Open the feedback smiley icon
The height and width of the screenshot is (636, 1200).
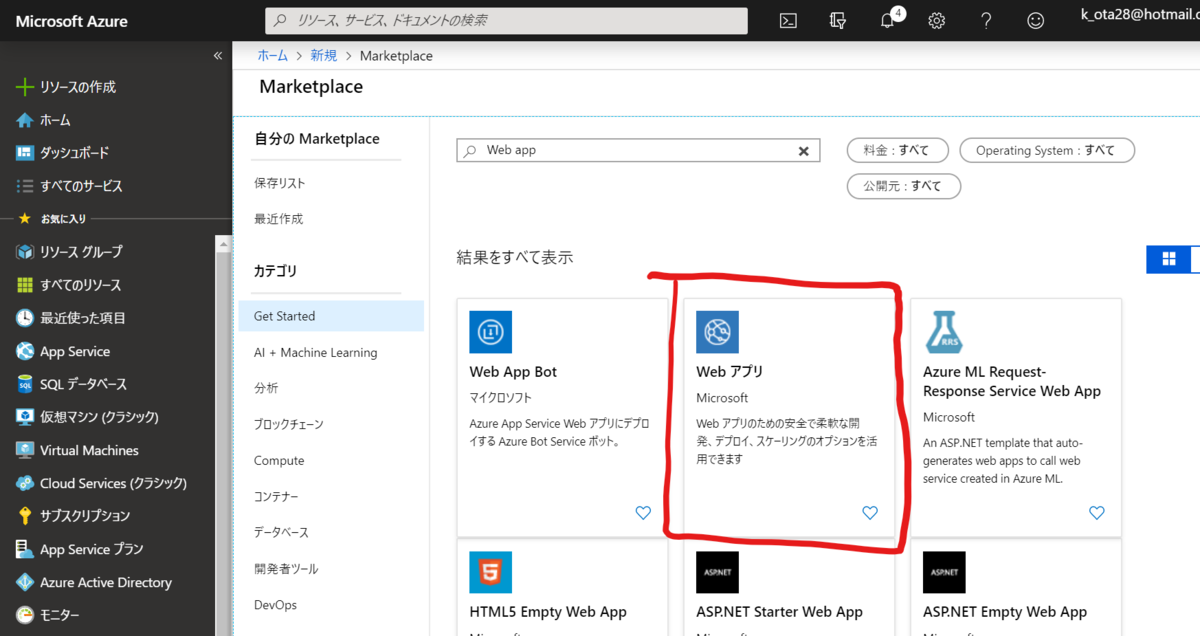pyautogui.click(x=1036, y=20)
